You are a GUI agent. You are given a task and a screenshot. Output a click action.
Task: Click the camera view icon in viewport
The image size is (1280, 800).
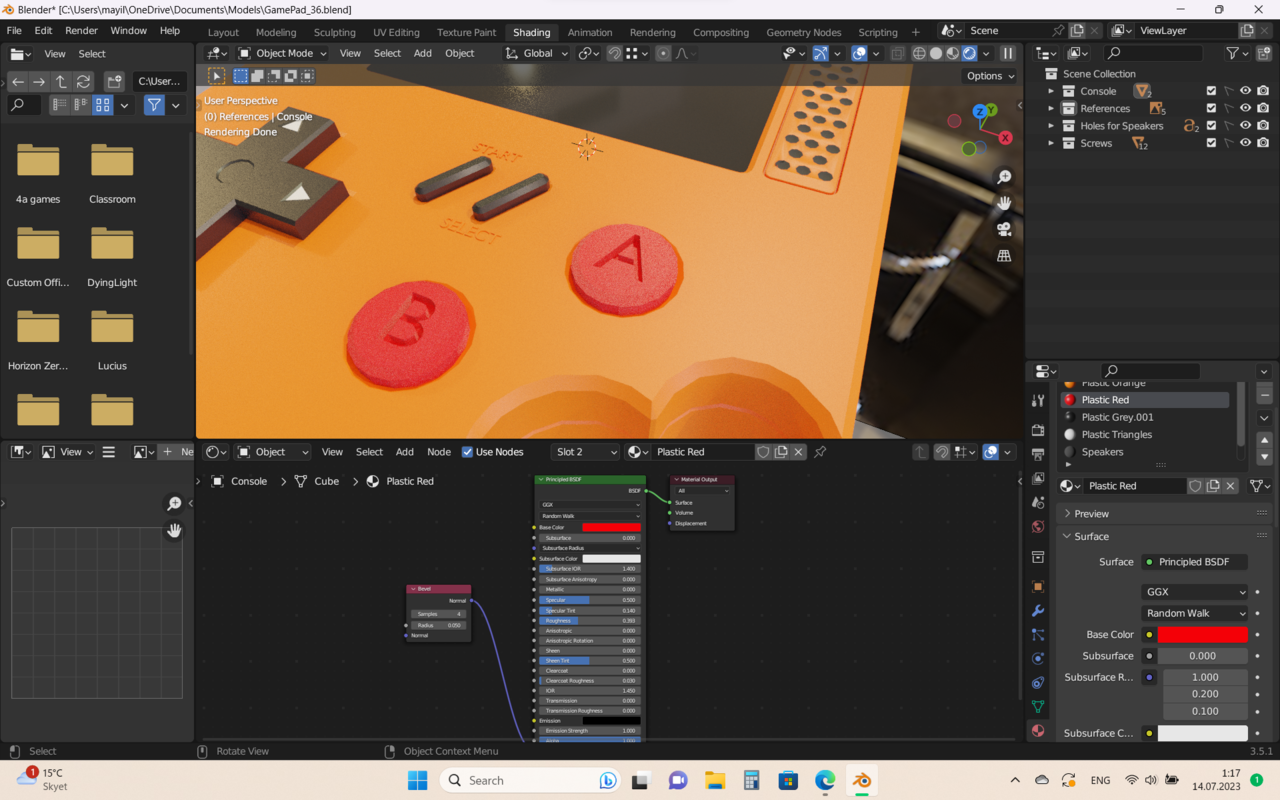[x=1004, y=229]
